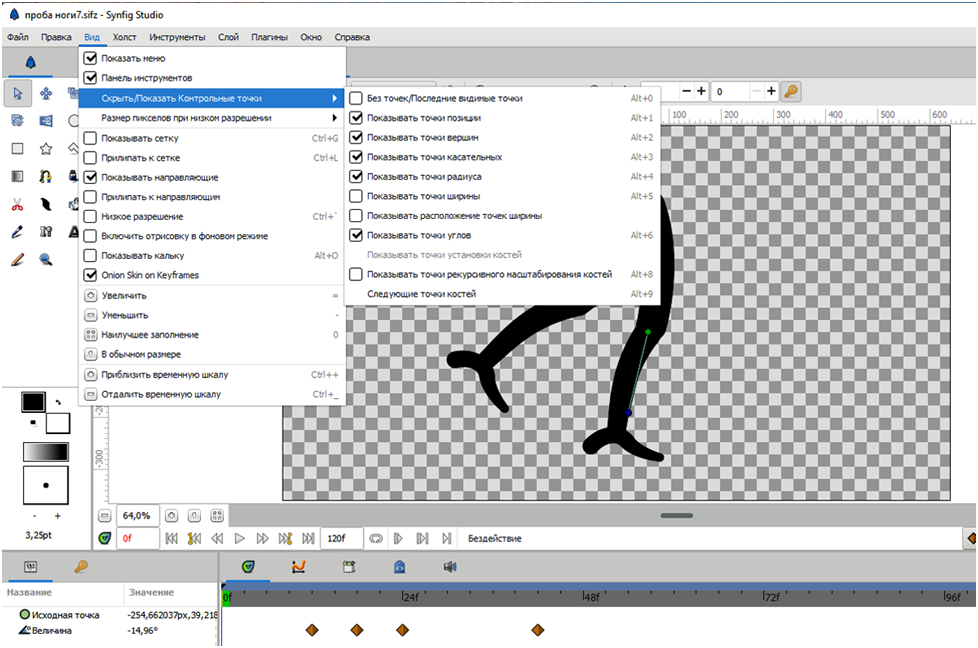Click the zoom fit icon right of 64,0%
This screenshot has height=648, width=978.
(217, 516)
